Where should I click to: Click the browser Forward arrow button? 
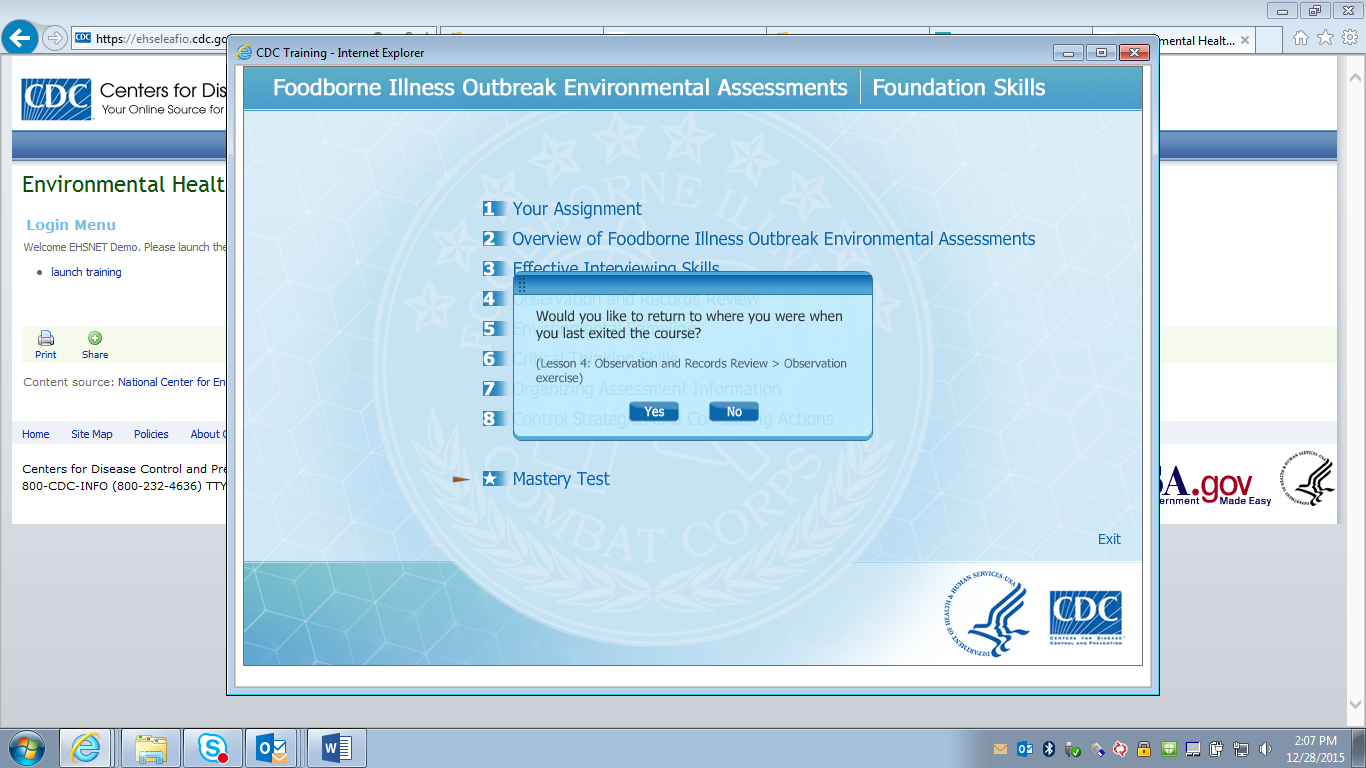point(55,38)
